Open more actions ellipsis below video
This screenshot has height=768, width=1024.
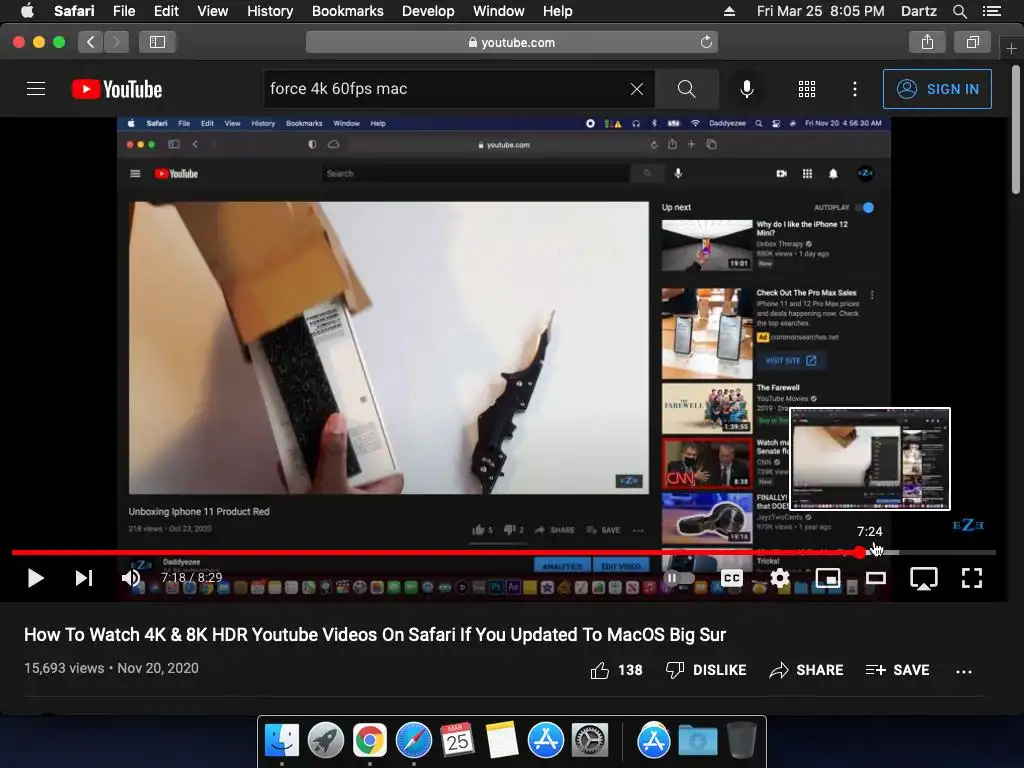click(963, 671)
